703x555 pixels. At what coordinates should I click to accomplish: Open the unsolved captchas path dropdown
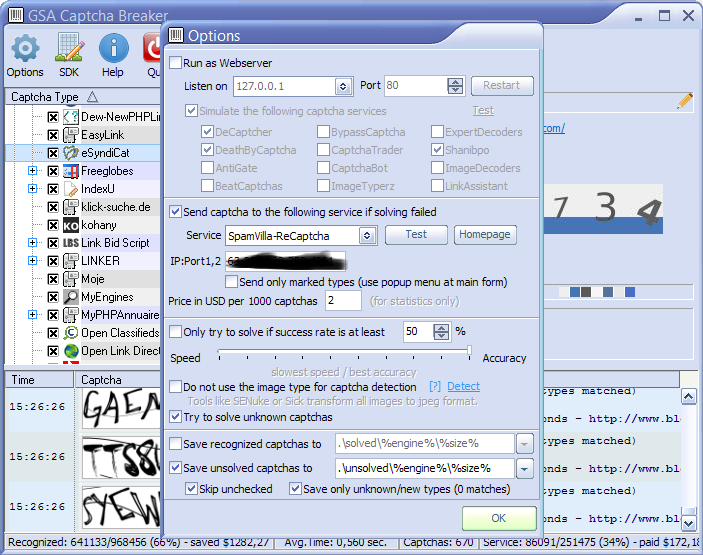pyautogui.click(x=525, y=468)
